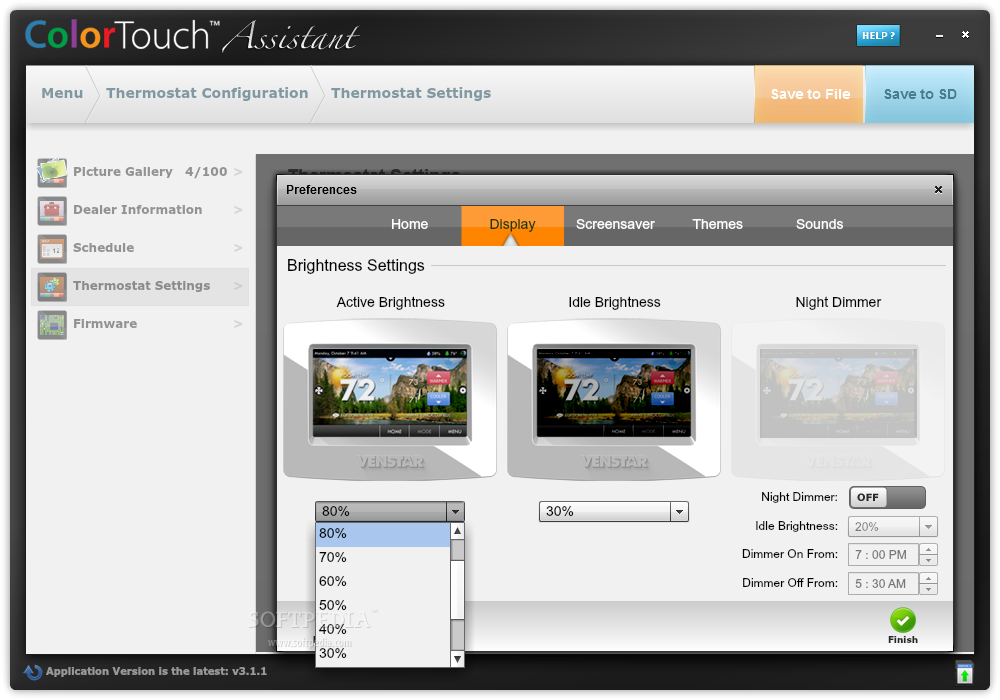Viewport: 1000px width, 700px height.
Task: Click the Thermostat Configuration breadcrumb
Action: [x=207, y=94]
